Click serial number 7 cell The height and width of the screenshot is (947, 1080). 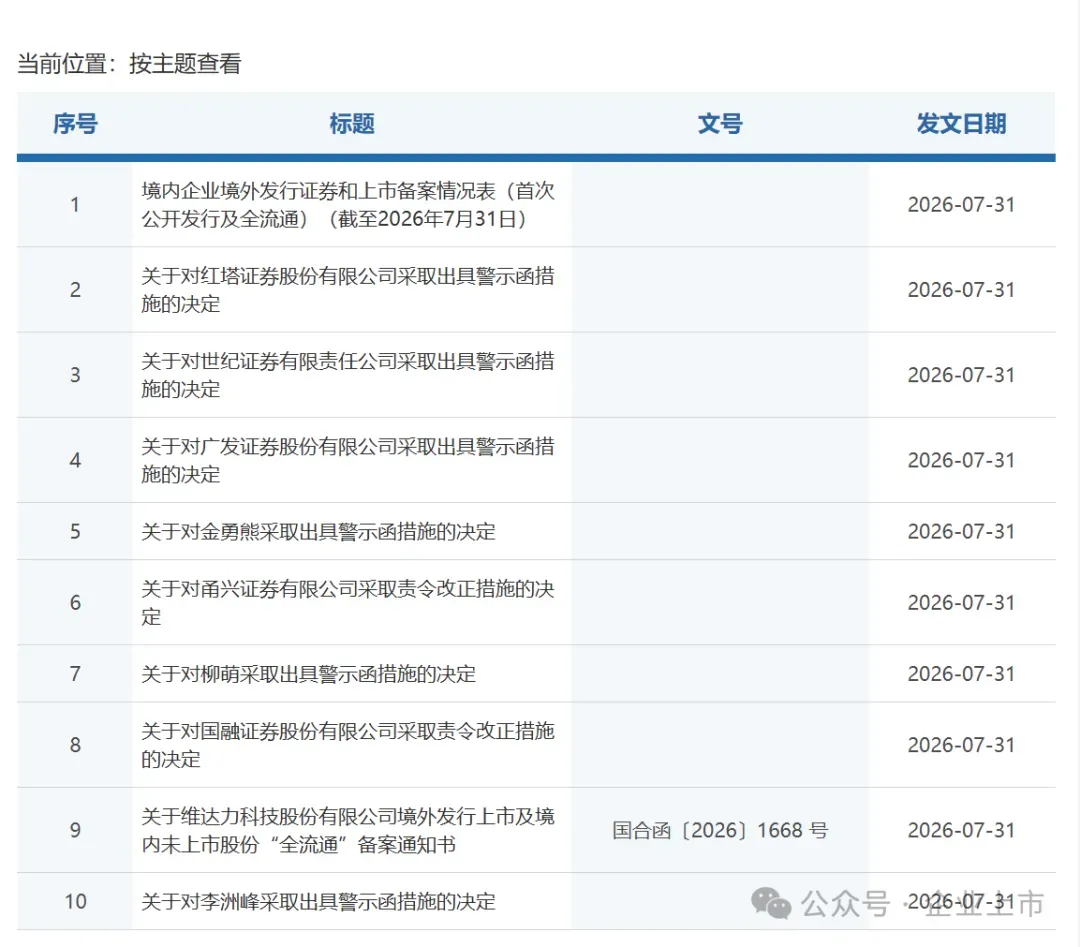tap(75, 674)
